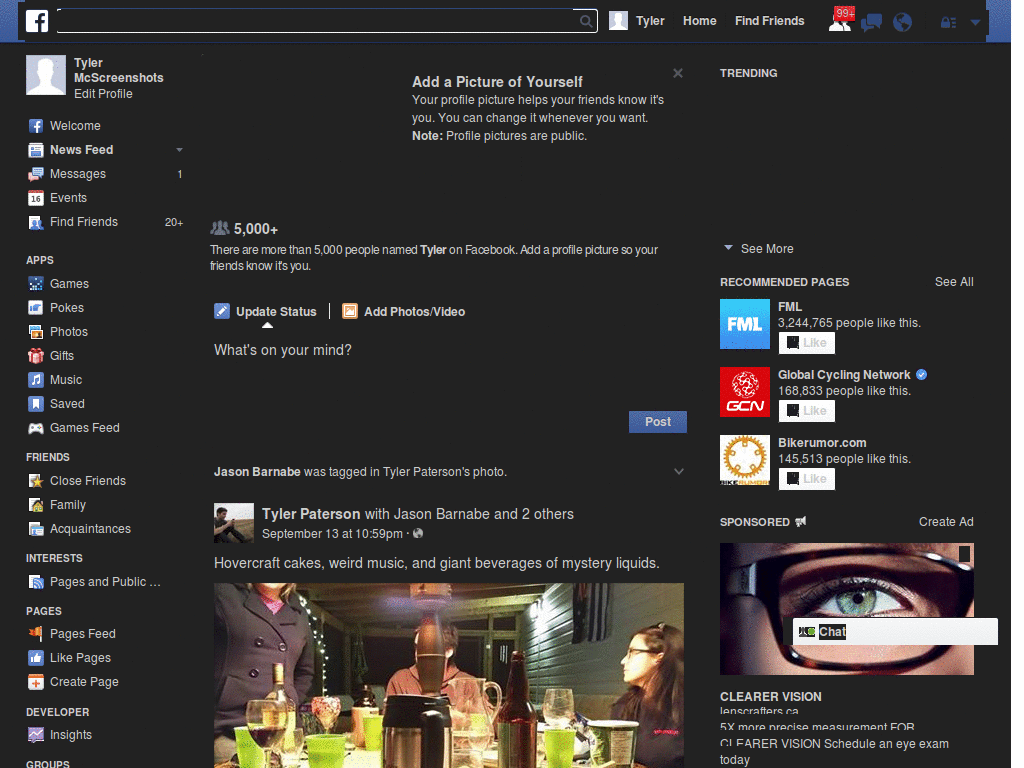Screen dimensions: 1024x768
Task: Open Photos app icon
Action: click(36, 332)
